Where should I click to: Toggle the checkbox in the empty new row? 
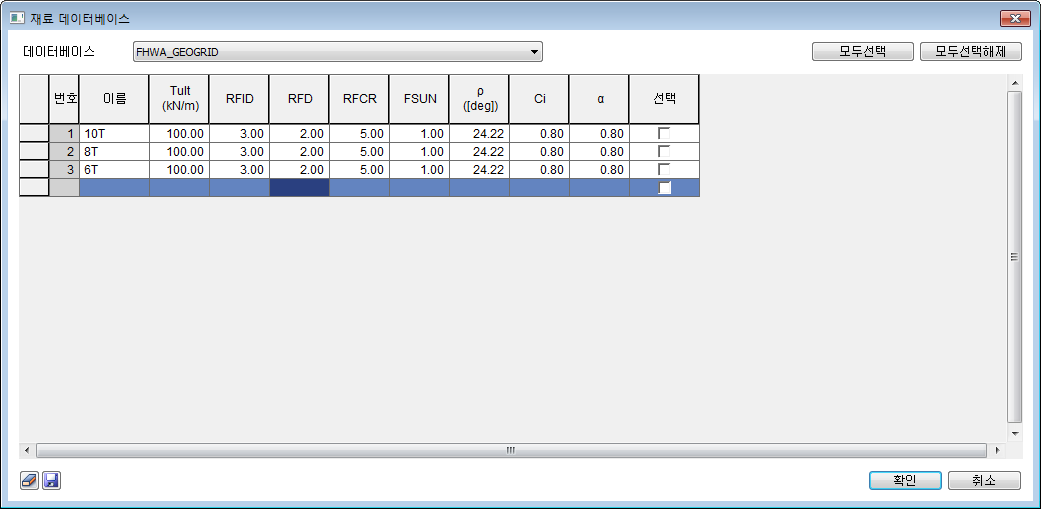[664, 188]
